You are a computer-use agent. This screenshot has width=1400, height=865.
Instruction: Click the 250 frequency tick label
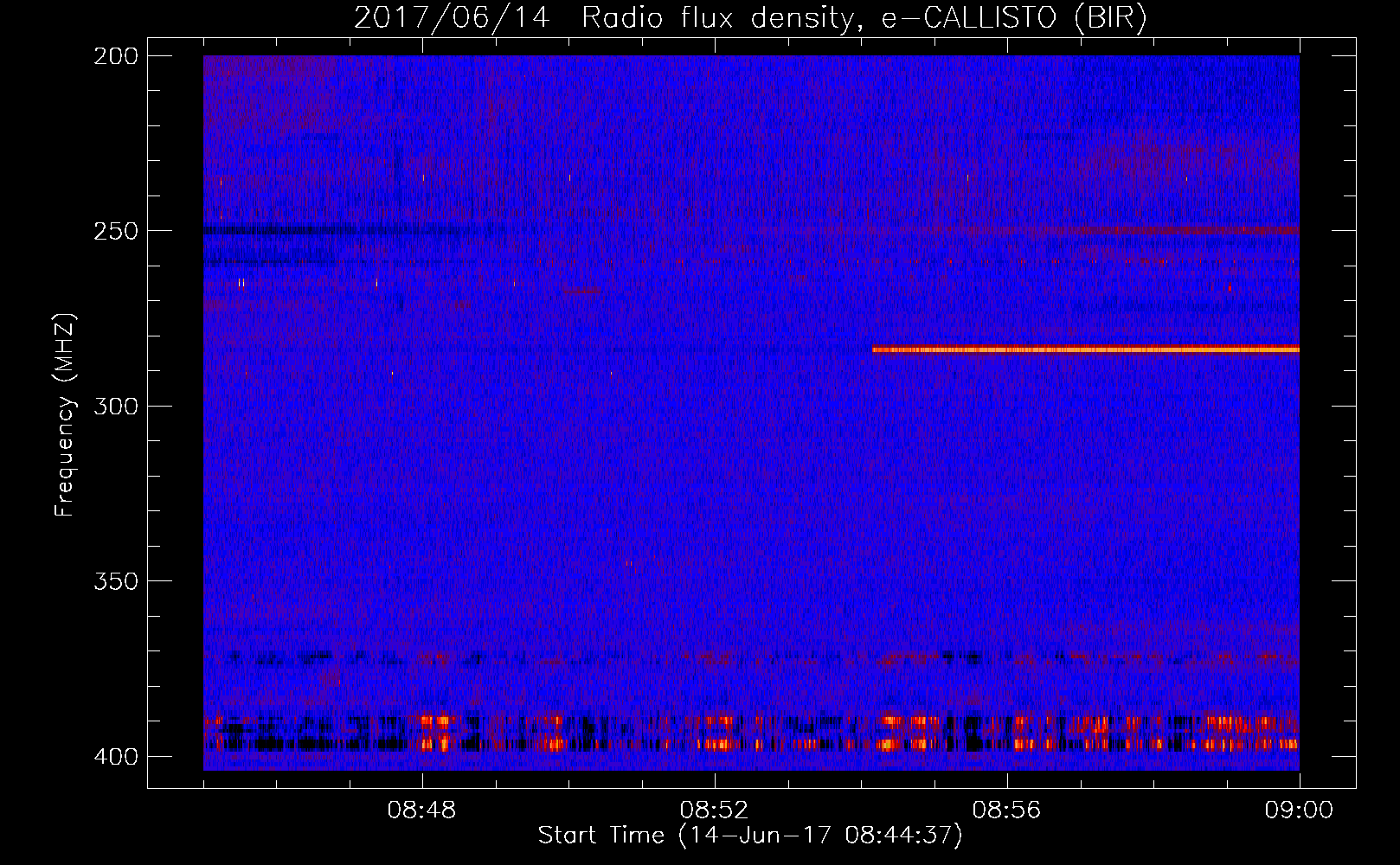pos(115,231)
